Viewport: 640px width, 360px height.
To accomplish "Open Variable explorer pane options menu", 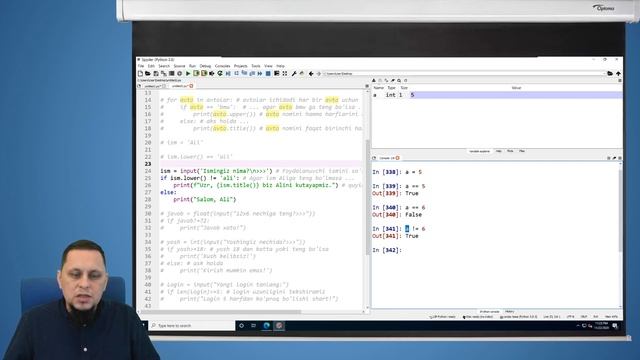I will click(620, 81).
